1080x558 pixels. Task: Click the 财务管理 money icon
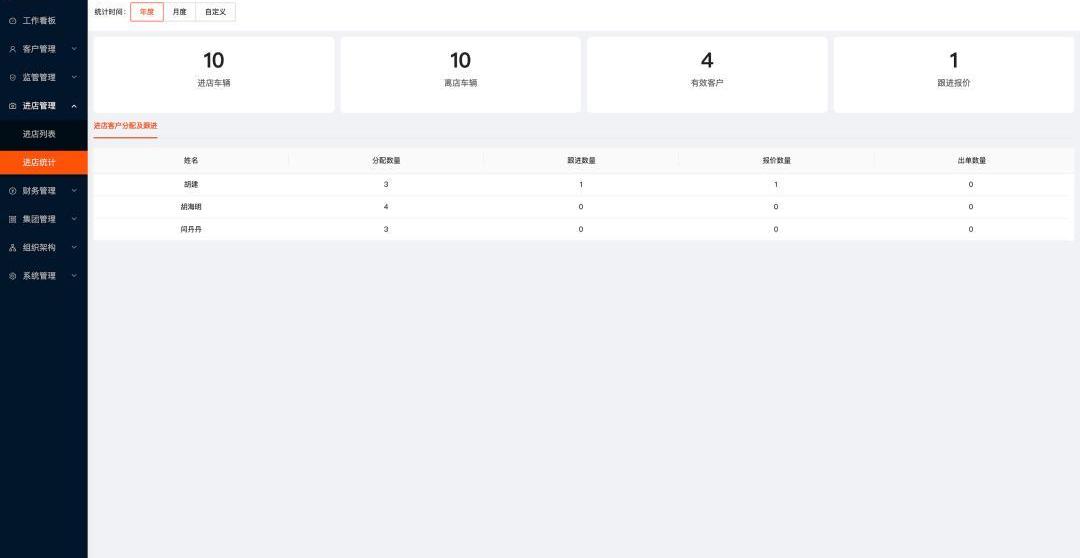pos(12,191)
